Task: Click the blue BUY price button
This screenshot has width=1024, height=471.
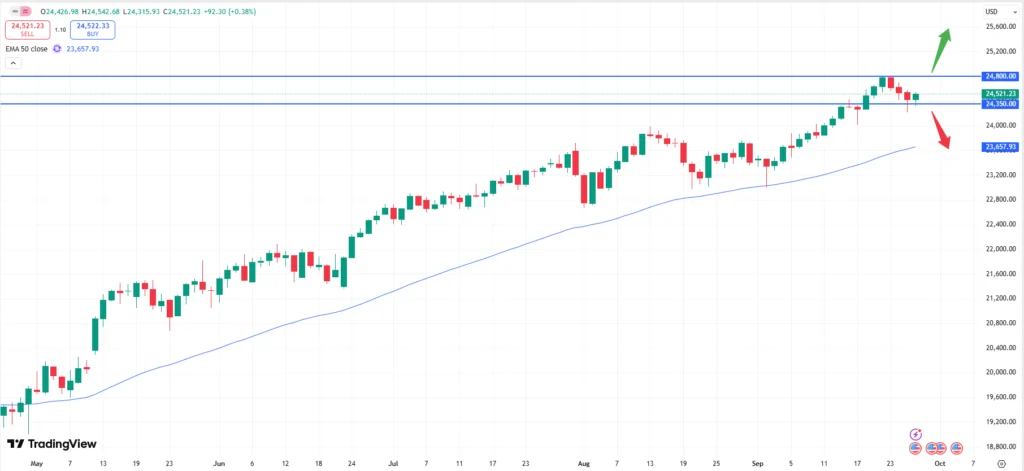Action: point(92,30)
